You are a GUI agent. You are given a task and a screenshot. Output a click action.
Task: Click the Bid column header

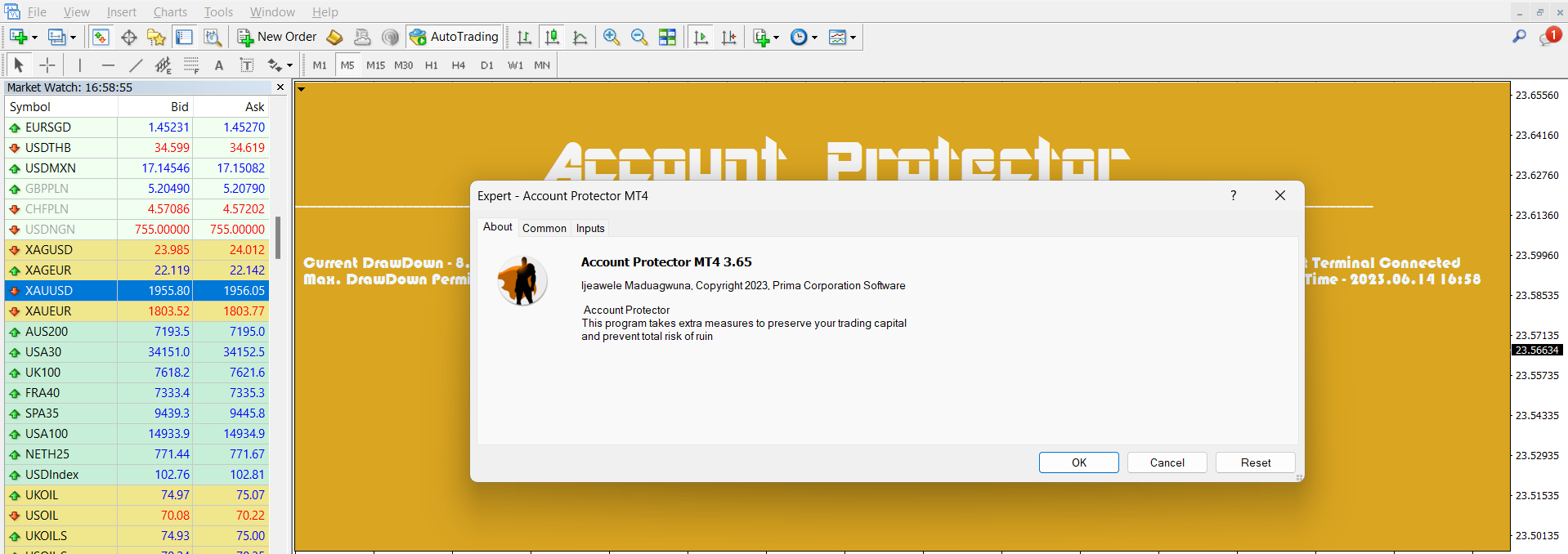(155, 107)
